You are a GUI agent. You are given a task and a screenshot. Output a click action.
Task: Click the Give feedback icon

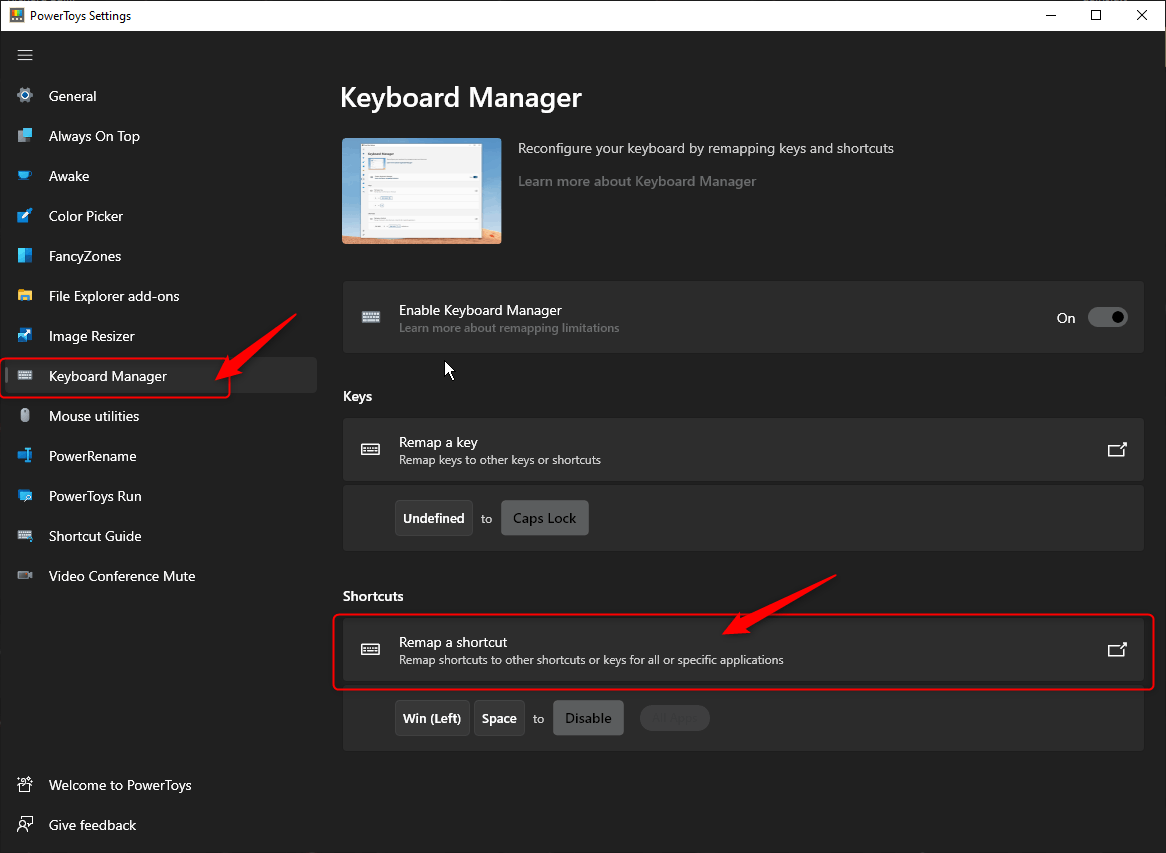tap(25, 825)
